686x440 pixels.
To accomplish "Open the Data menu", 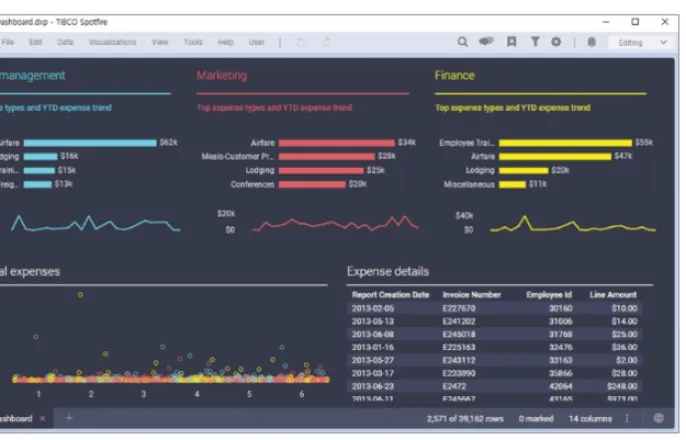I will 65,42.
